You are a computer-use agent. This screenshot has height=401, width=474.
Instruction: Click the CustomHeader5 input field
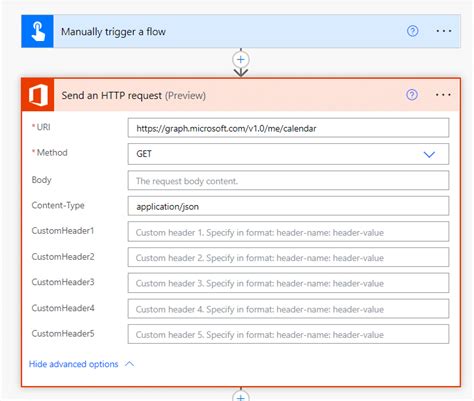pos(288,334)
